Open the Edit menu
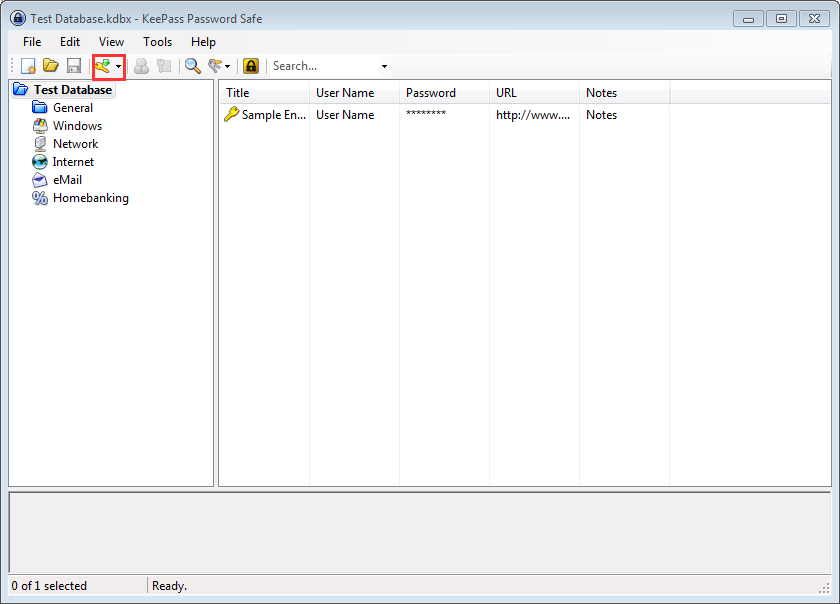Screen dimensions: 840x604 (x=70, y=42)
